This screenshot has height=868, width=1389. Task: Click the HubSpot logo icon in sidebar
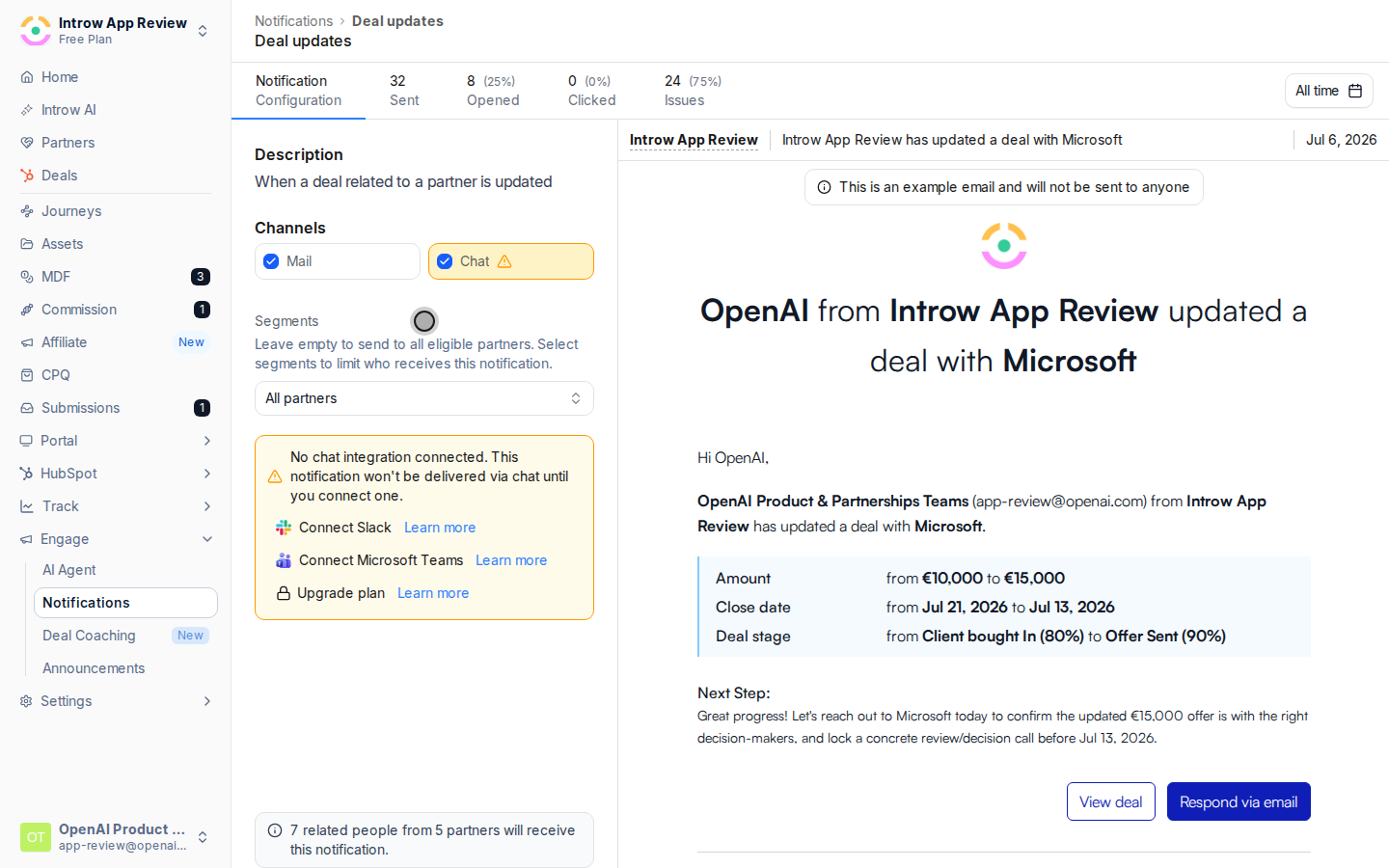pyautogui.click(x=26, y=474)
